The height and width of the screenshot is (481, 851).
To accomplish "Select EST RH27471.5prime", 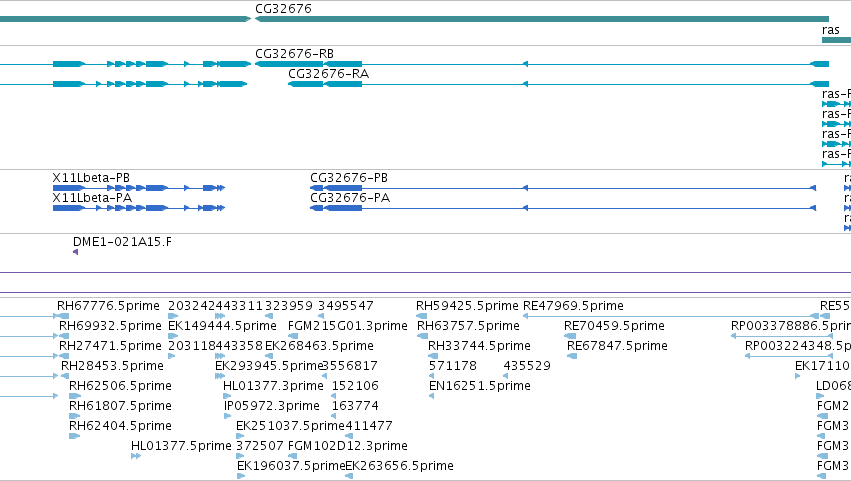I will point(110,346).
